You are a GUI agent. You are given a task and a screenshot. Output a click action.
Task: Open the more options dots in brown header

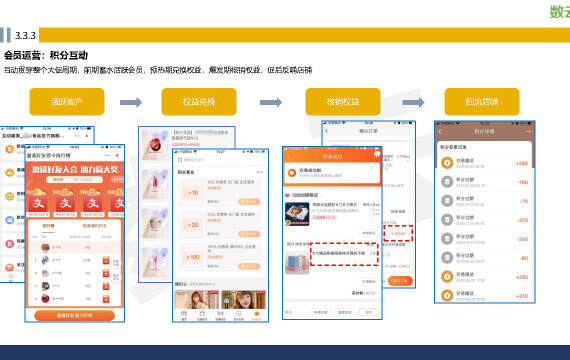[x=528, y=132]
